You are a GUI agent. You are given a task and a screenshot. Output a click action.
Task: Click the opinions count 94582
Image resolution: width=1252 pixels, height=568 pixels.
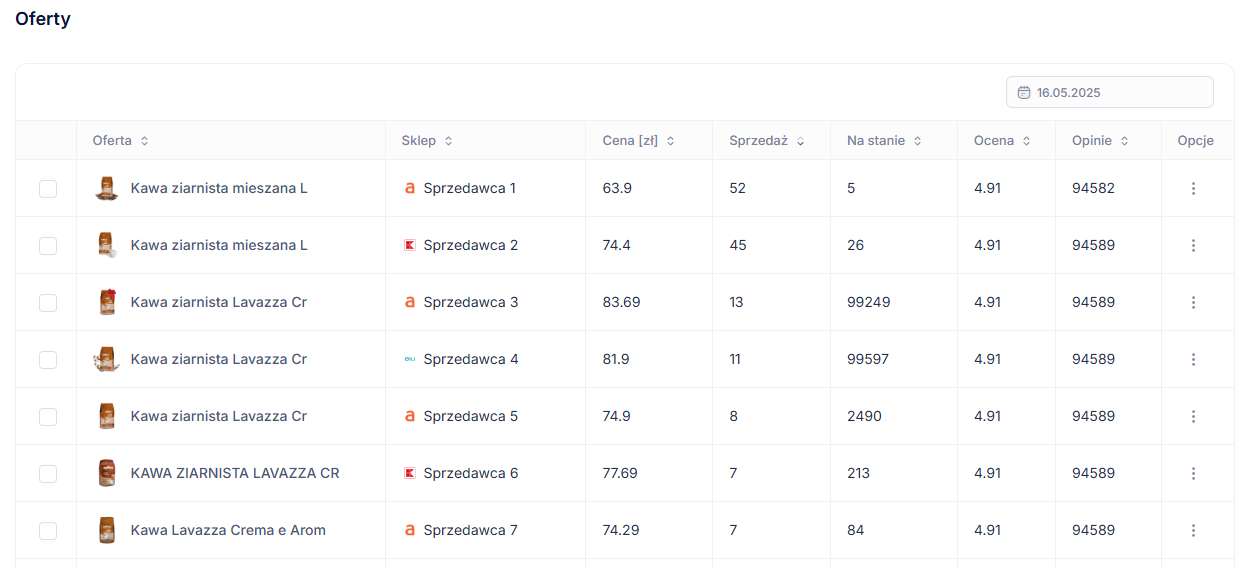point(1093,188)
